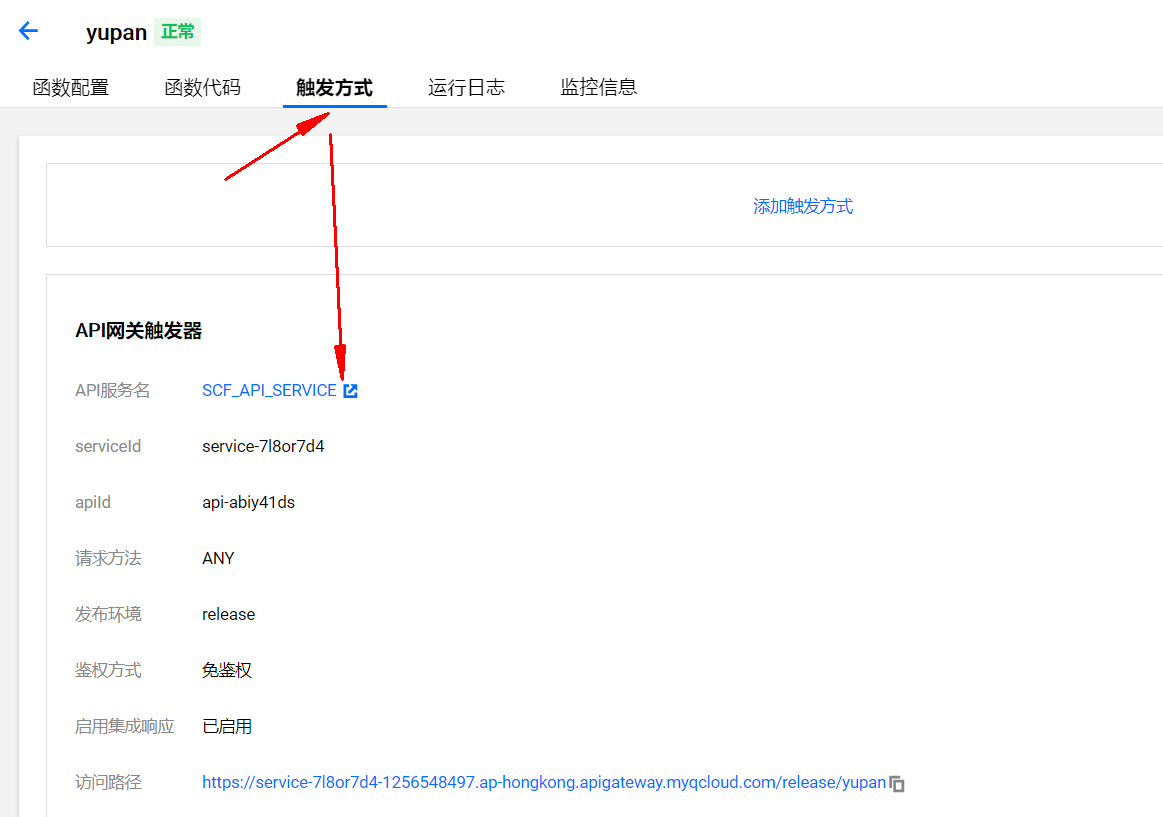
Task: Click the 添加触发方式 link
Action: (802, 206)
